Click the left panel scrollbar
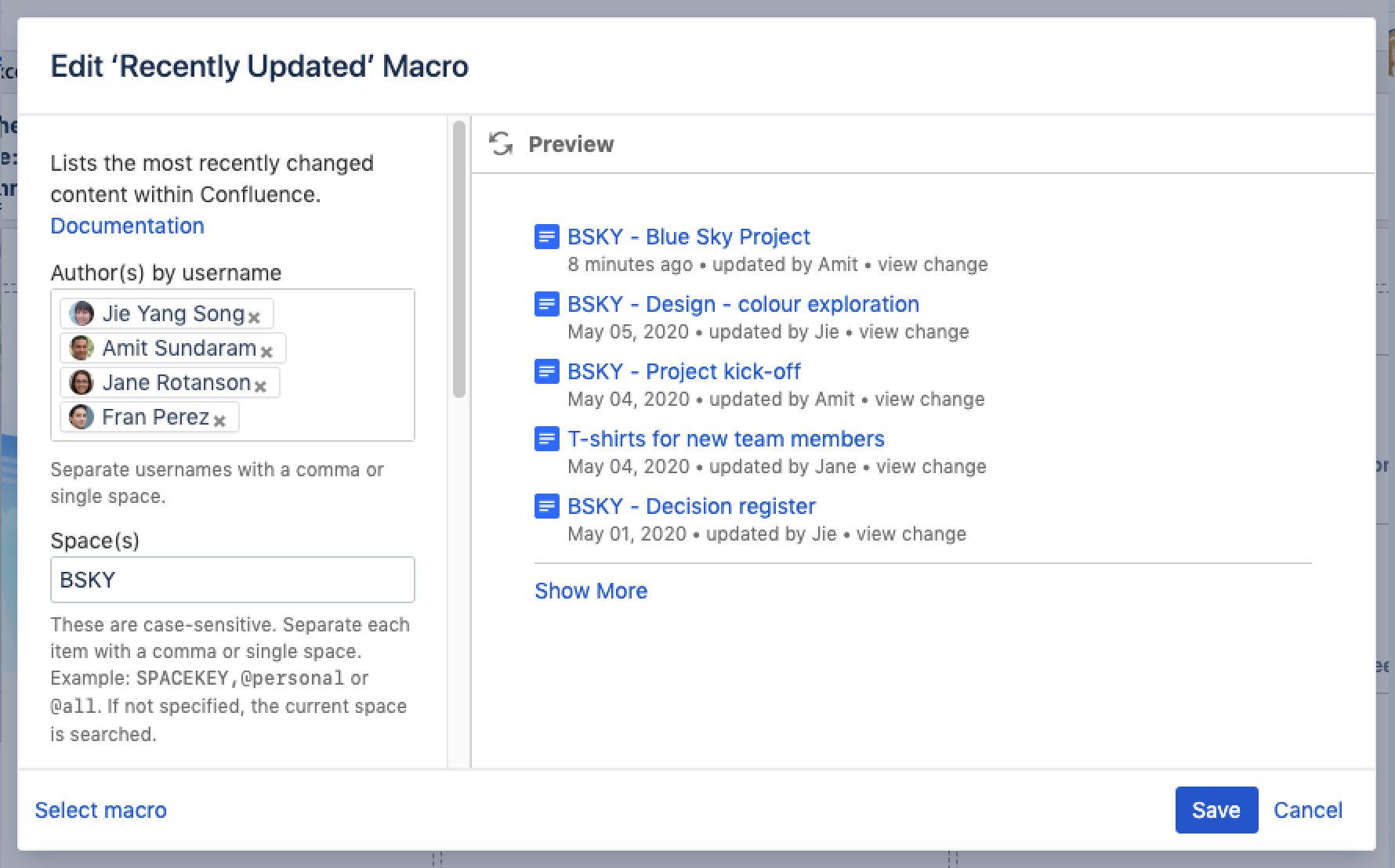This screenshot has height=868, width=1395. [x=459, y=259]
